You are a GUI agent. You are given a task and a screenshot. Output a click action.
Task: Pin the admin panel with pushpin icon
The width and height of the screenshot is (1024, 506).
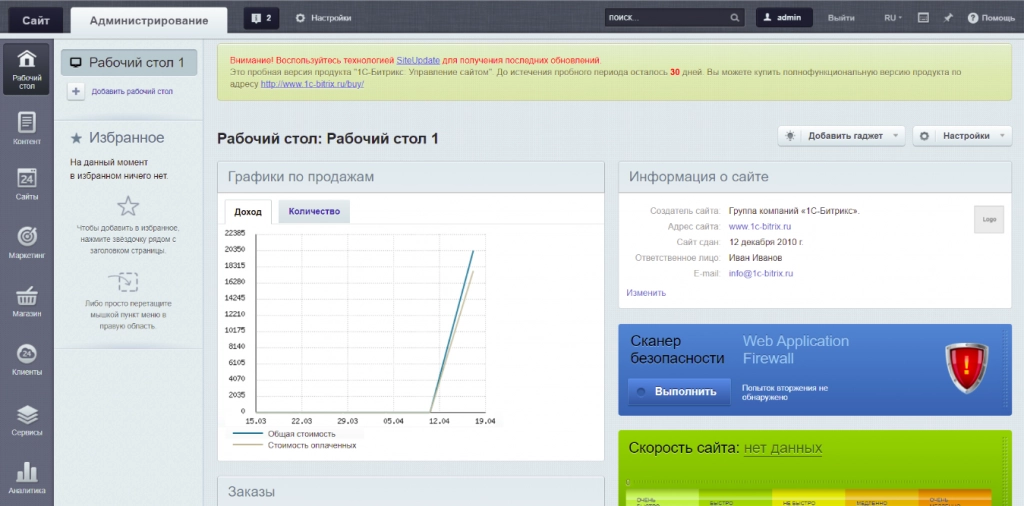point(948,18)
